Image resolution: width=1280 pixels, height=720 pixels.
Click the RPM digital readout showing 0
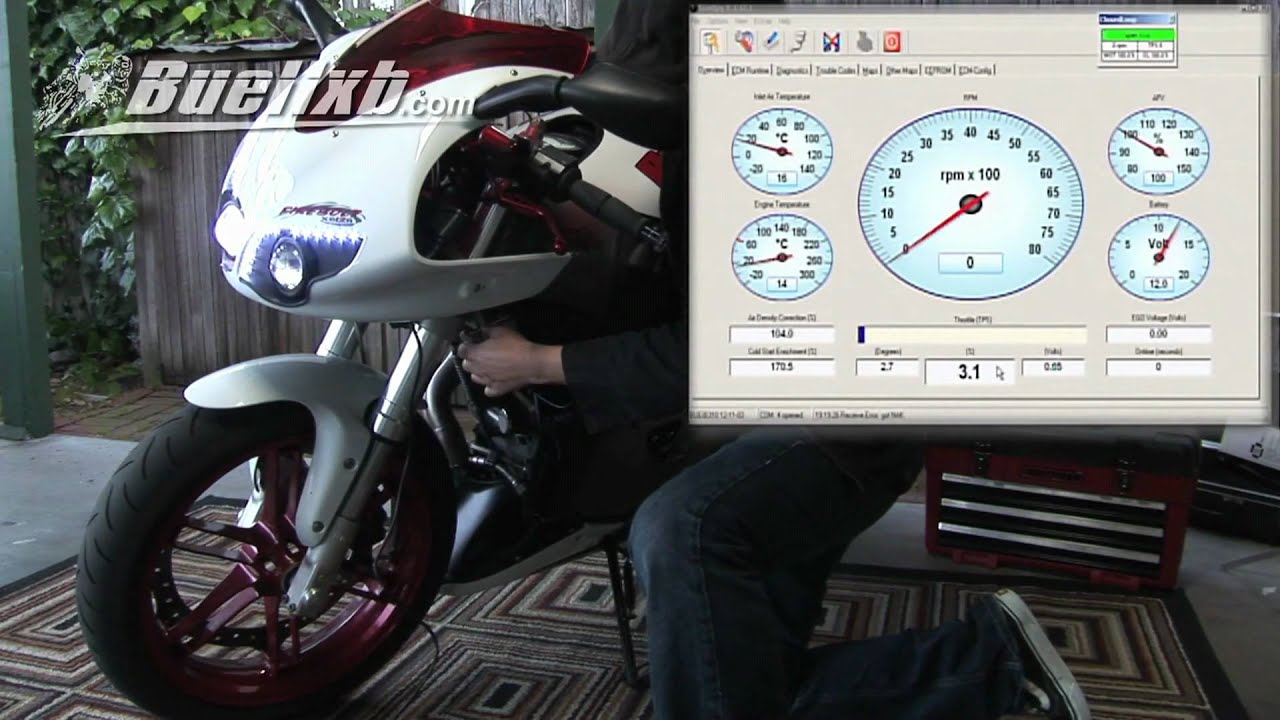[969, 263]
